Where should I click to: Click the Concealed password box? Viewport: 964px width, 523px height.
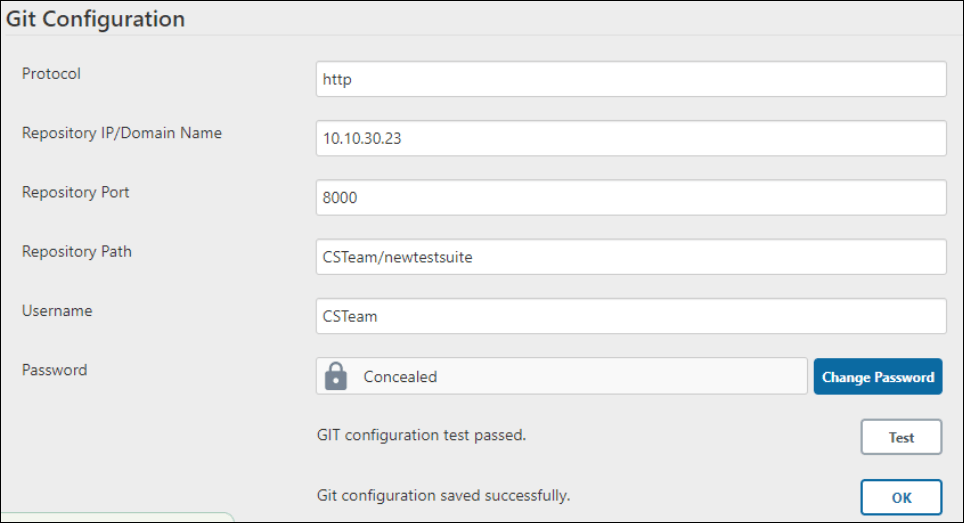(561, 376)
